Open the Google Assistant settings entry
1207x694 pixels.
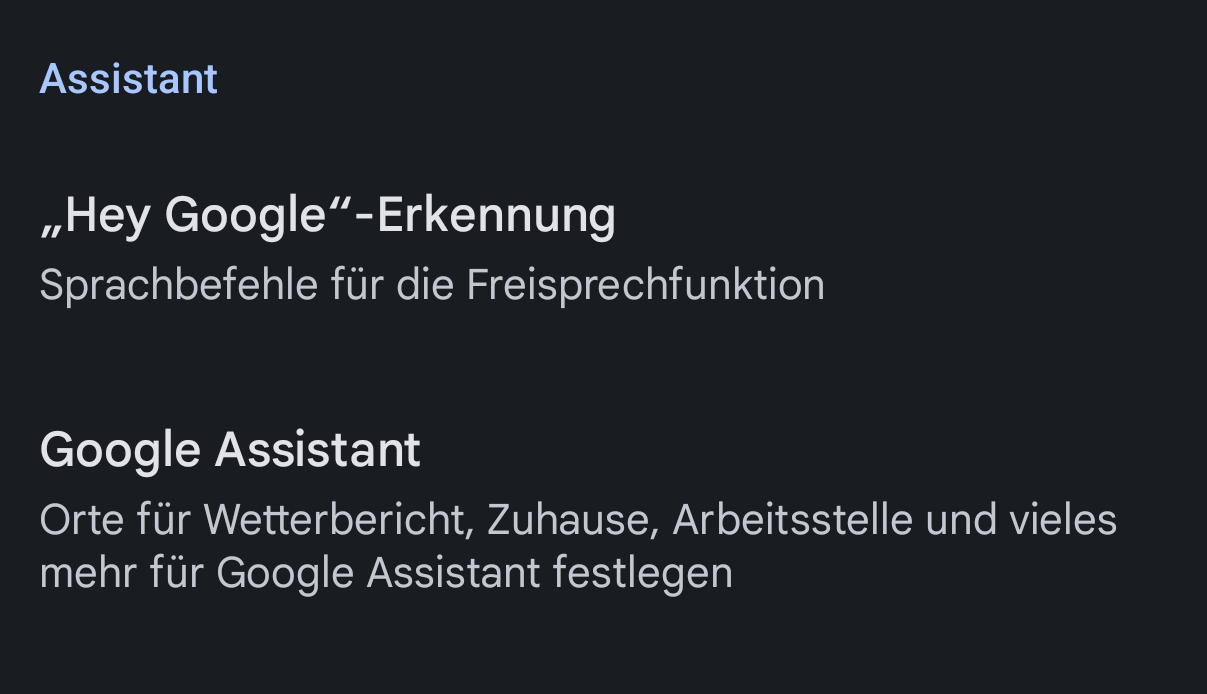tap(230, 450)
